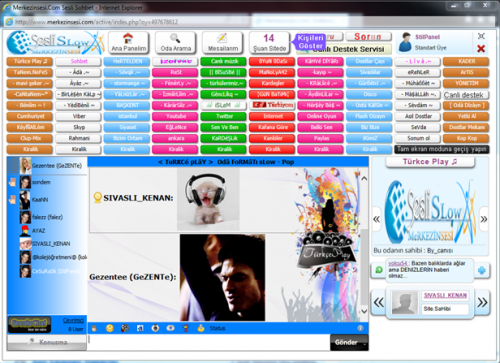The height and width of the screenshot is (363, 500).
Task: Select the Türkce Play room tab
Action: click(30, 61)
